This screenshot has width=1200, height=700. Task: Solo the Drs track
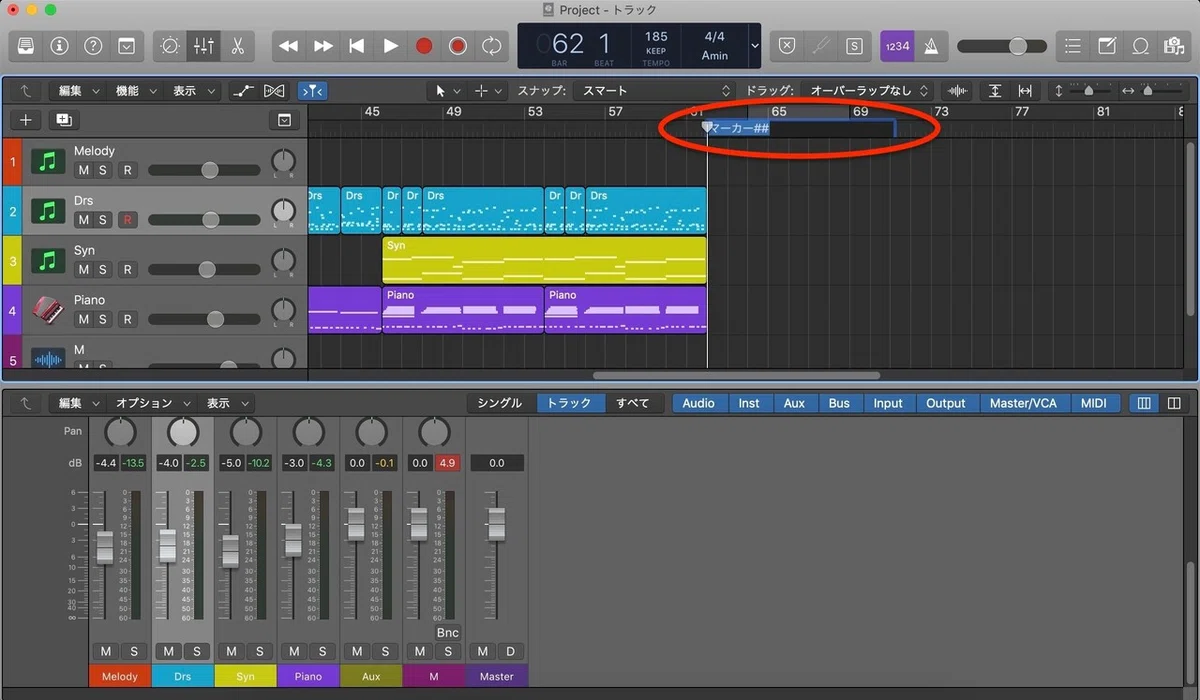tap(104, 219)
